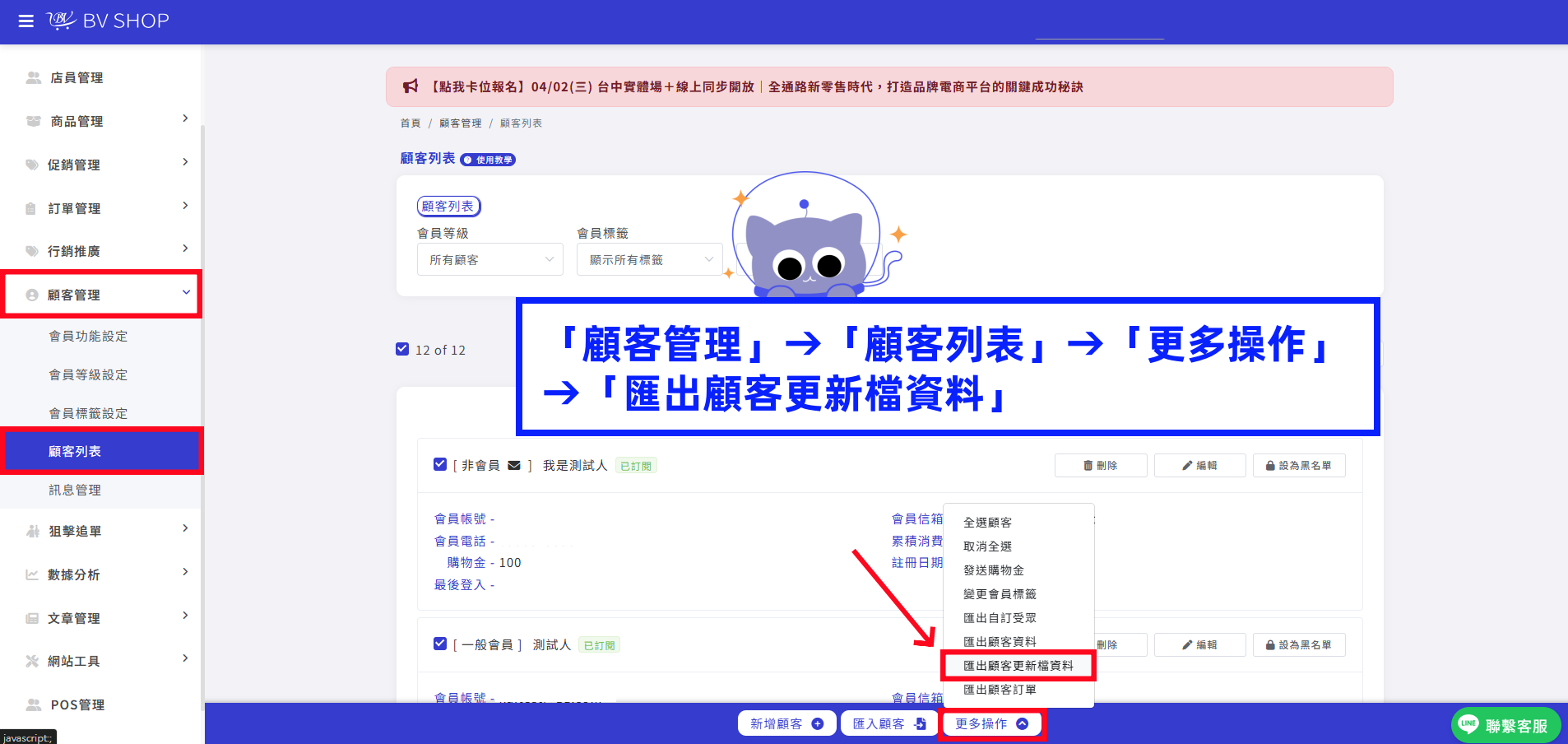Click the 商品管理 sidebar icon

click(34, 121)
